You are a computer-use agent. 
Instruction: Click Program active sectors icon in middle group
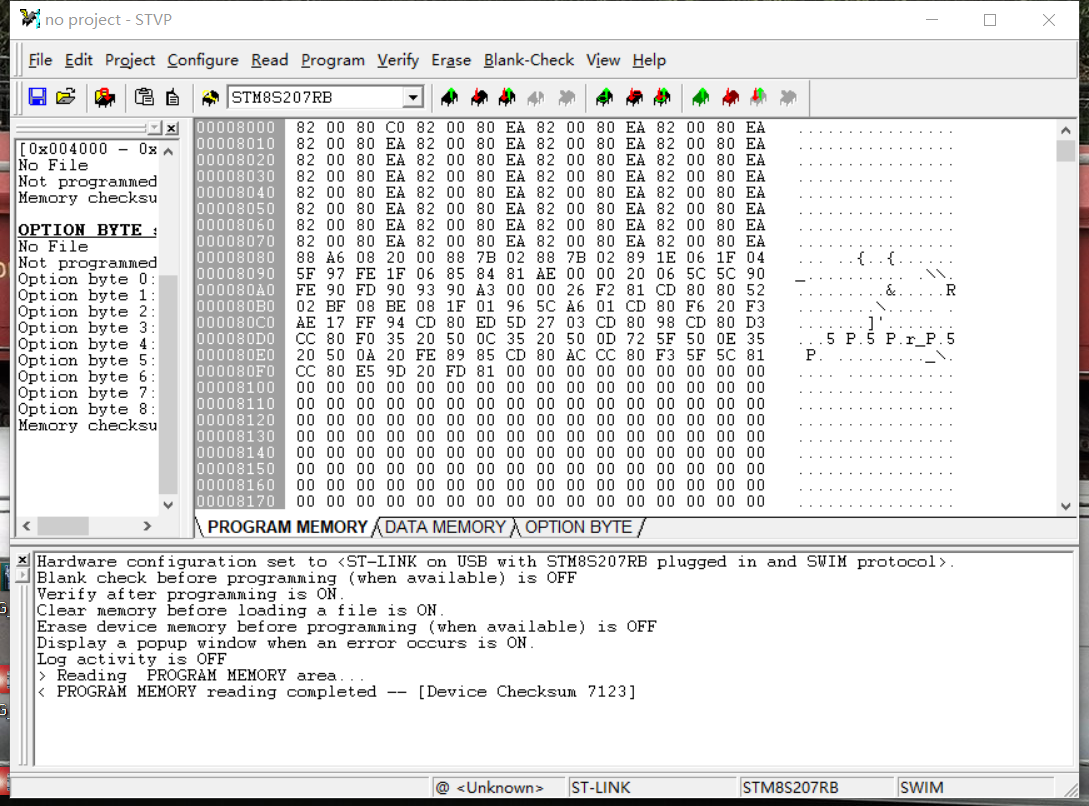click(634, 97)
